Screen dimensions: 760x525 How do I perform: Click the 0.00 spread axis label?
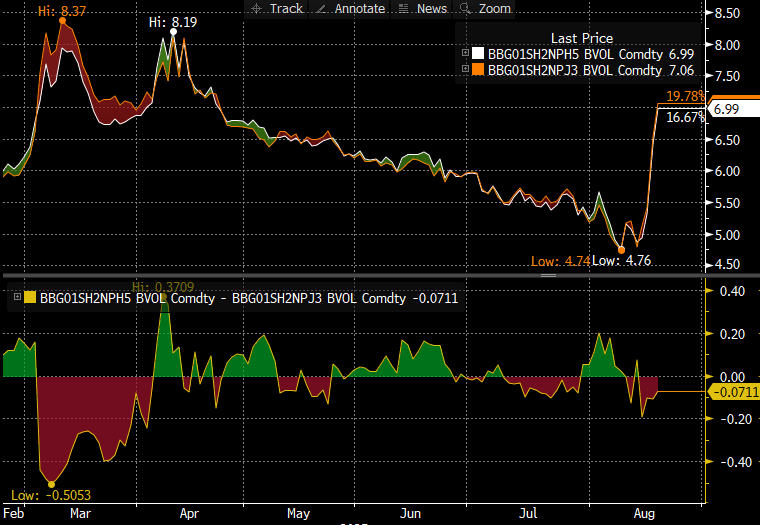(732, 377)
